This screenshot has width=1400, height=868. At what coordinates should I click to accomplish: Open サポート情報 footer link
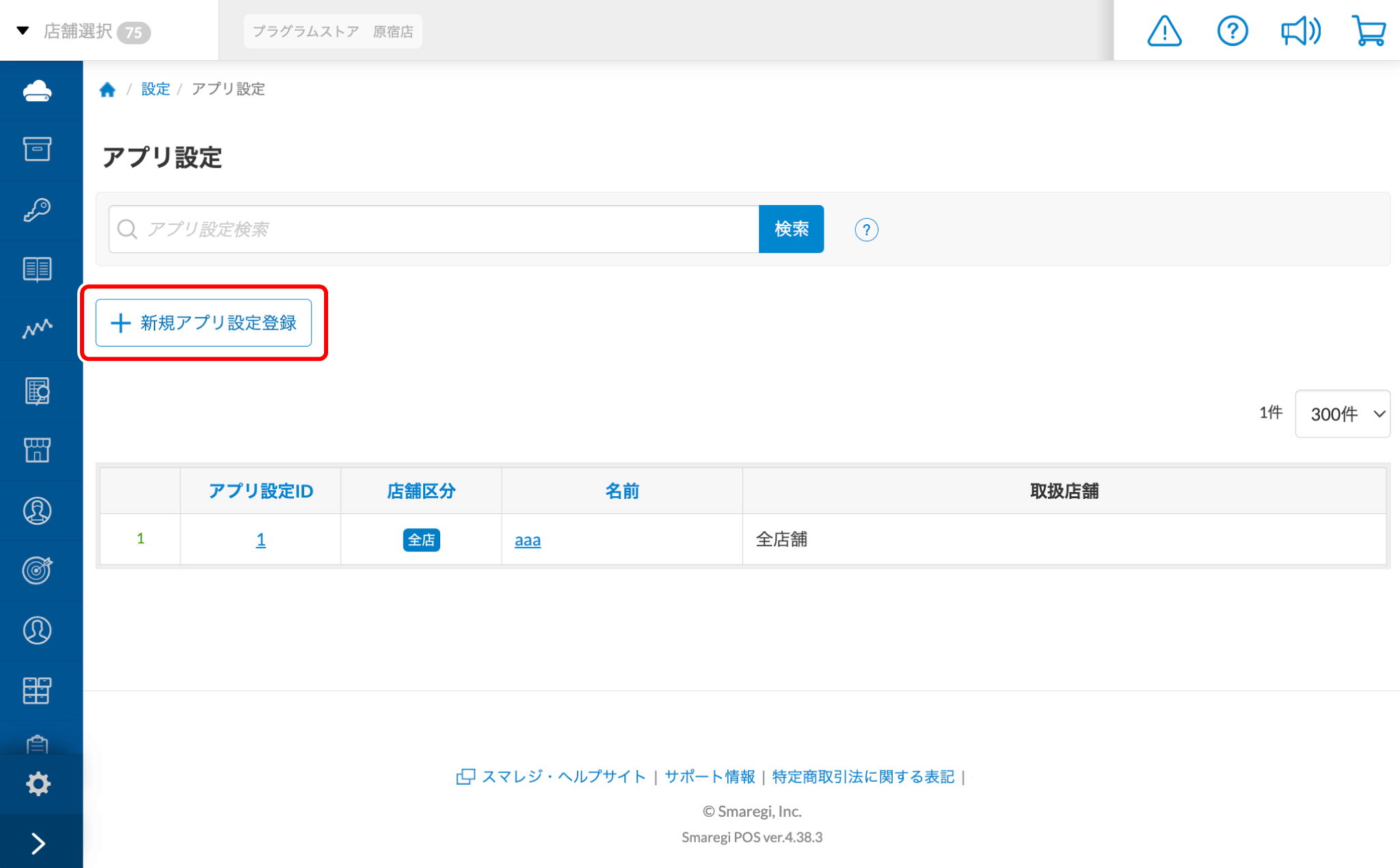(710, 776)
